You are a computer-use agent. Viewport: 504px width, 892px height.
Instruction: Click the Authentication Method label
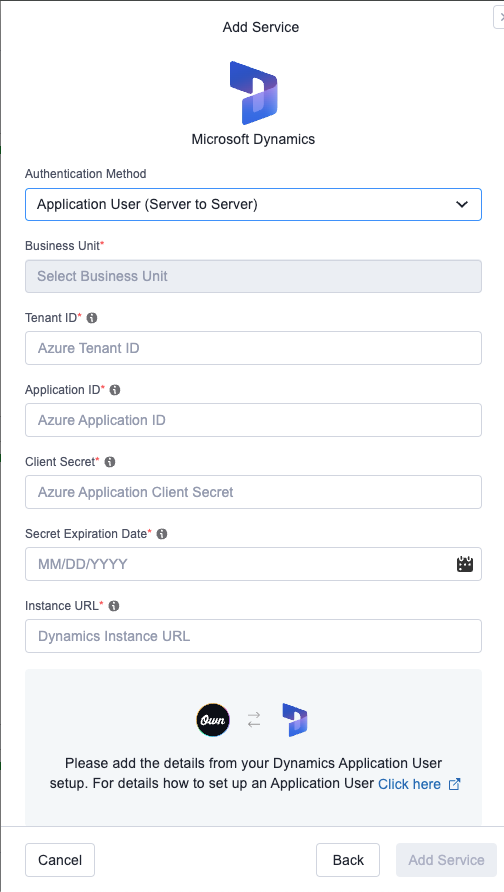click(85, 174)
